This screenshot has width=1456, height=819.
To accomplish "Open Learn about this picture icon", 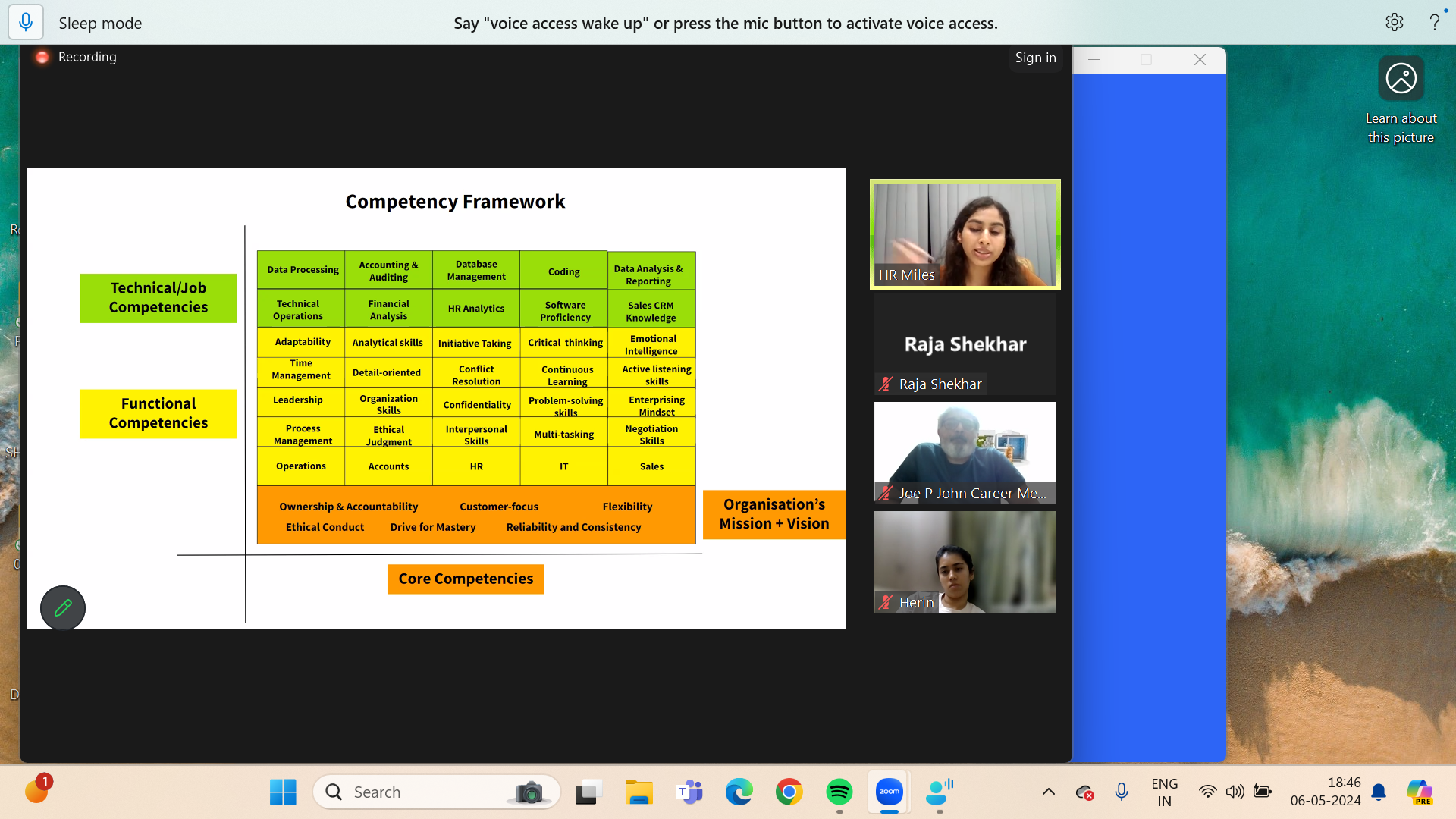I will tap(1401, 78).
